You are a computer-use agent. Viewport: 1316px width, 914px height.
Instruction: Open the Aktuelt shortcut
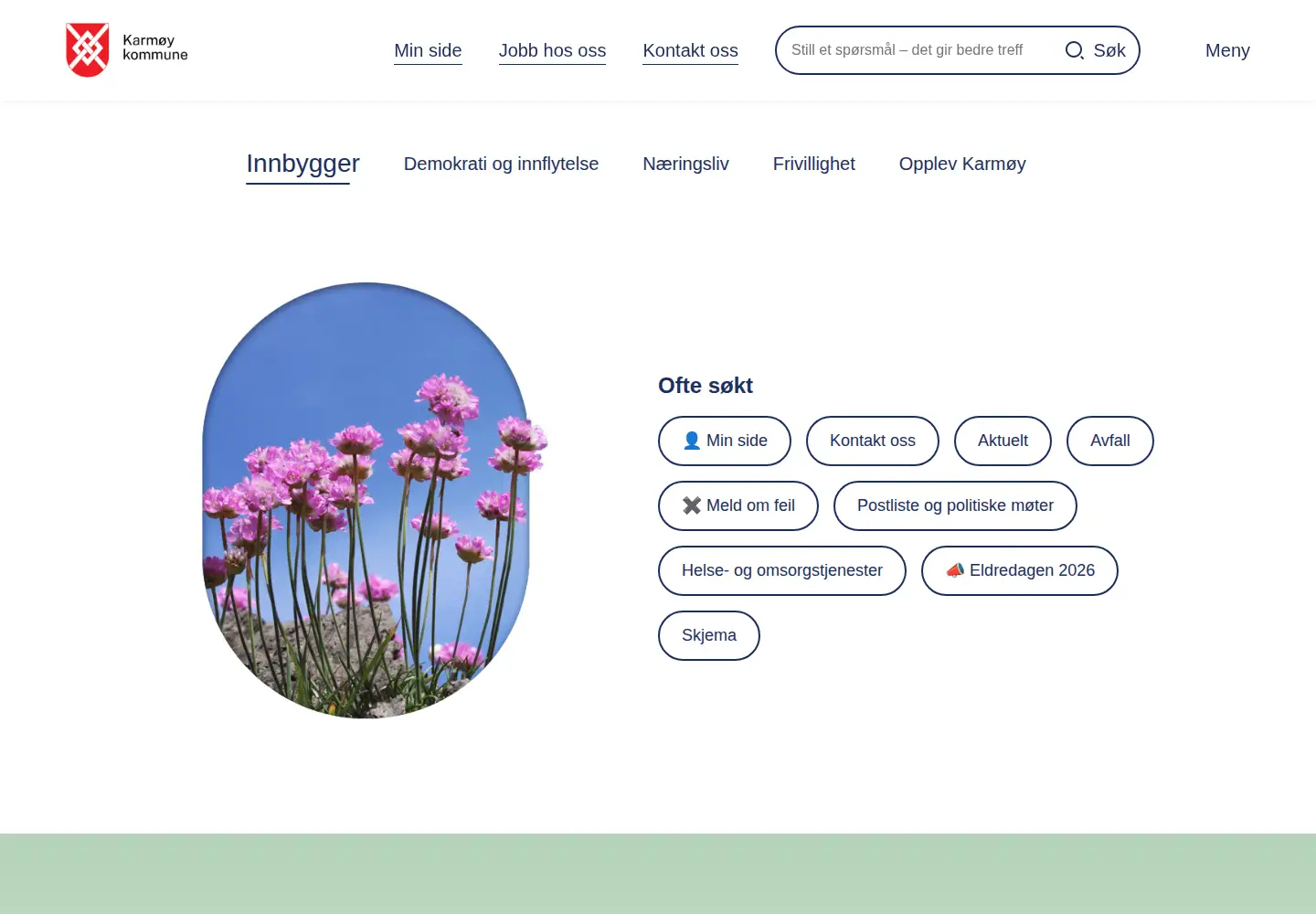(x=1003, y=441)
